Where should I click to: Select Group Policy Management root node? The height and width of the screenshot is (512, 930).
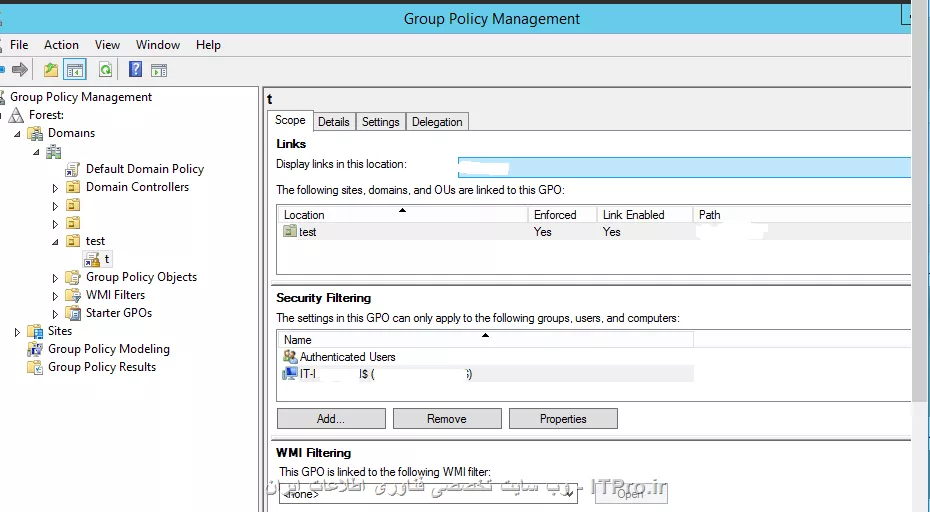81,97
